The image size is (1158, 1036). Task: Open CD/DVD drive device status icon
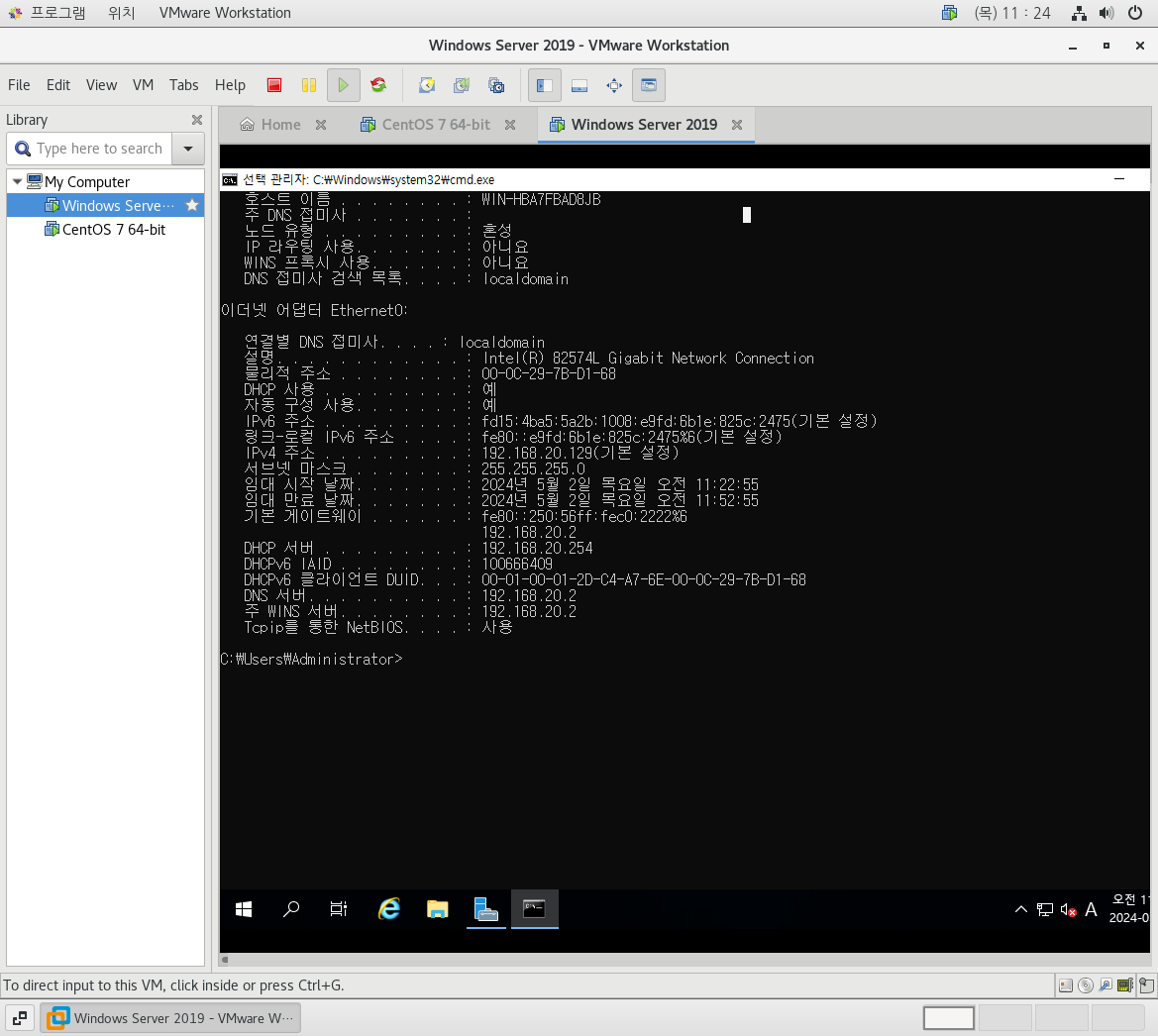click(1086, 985)
